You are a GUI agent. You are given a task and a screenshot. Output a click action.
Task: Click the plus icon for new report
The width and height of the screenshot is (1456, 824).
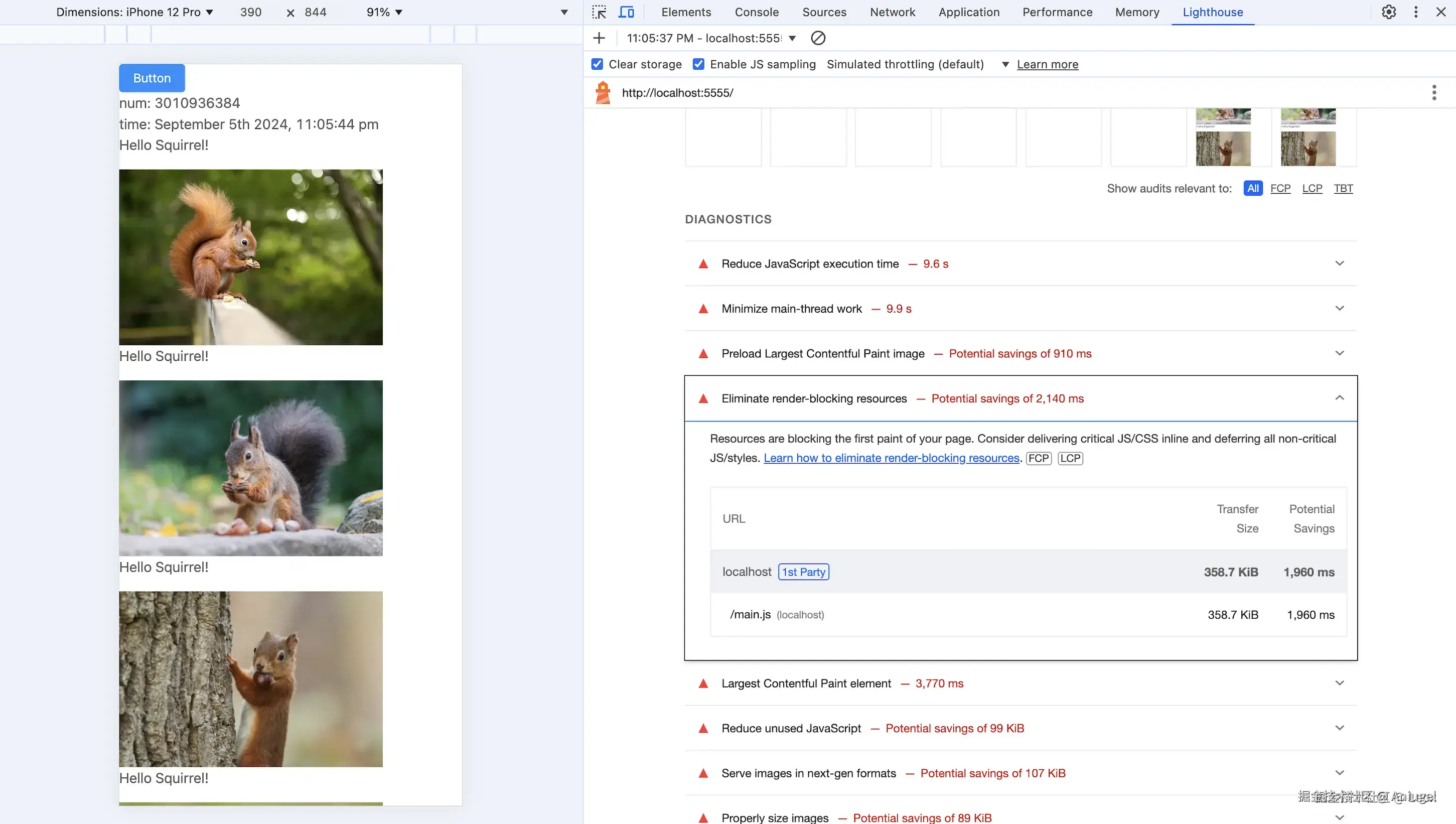point(599,38)
